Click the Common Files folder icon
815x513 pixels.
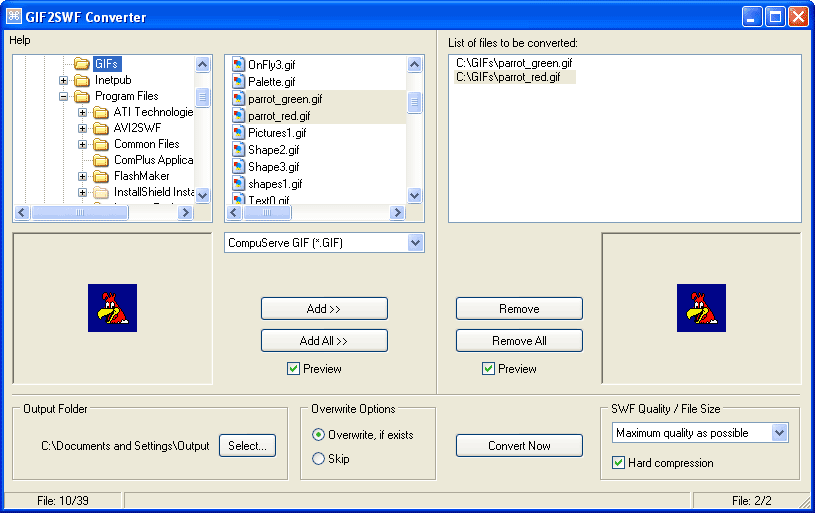101,144
